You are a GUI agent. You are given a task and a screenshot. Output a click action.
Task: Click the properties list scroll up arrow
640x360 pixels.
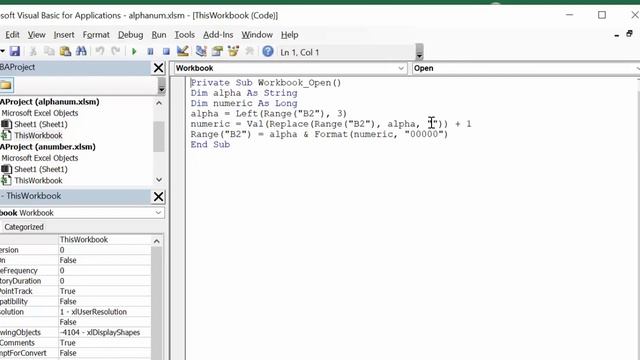click(157, 241)
